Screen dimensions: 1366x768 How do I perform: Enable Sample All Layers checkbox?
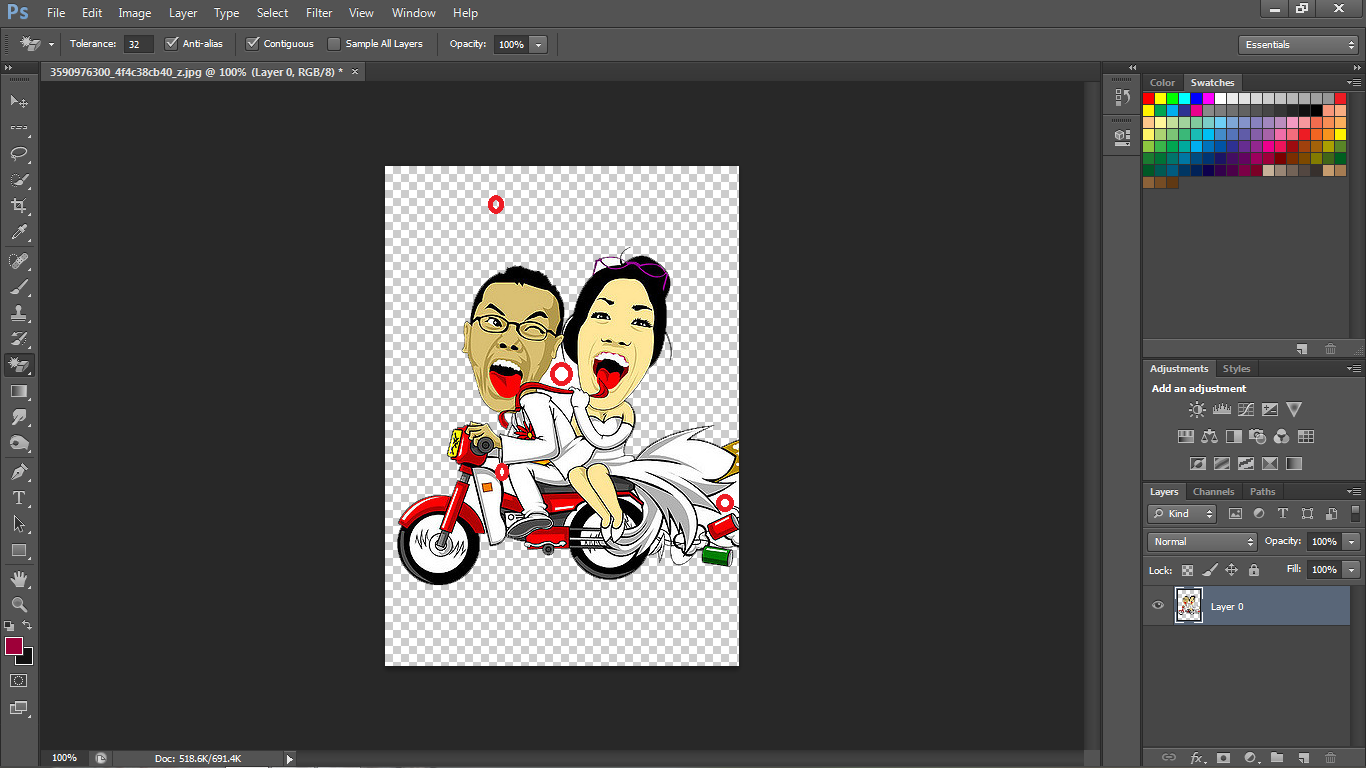[x=334, y=44]
